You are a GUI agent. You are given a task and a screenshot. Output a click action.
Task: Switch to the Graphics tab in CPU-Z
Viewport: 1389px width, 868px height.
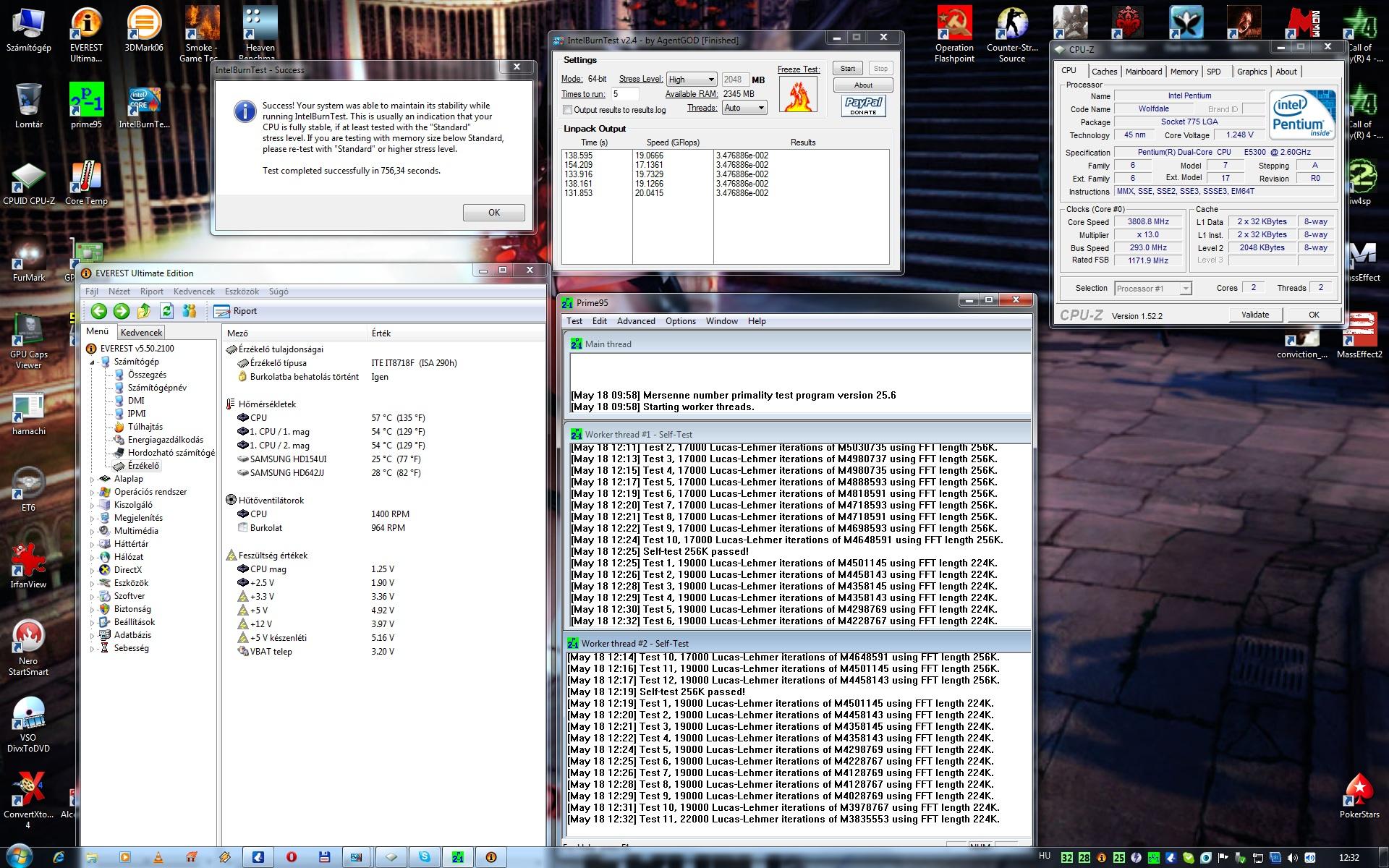[1252, 72]
